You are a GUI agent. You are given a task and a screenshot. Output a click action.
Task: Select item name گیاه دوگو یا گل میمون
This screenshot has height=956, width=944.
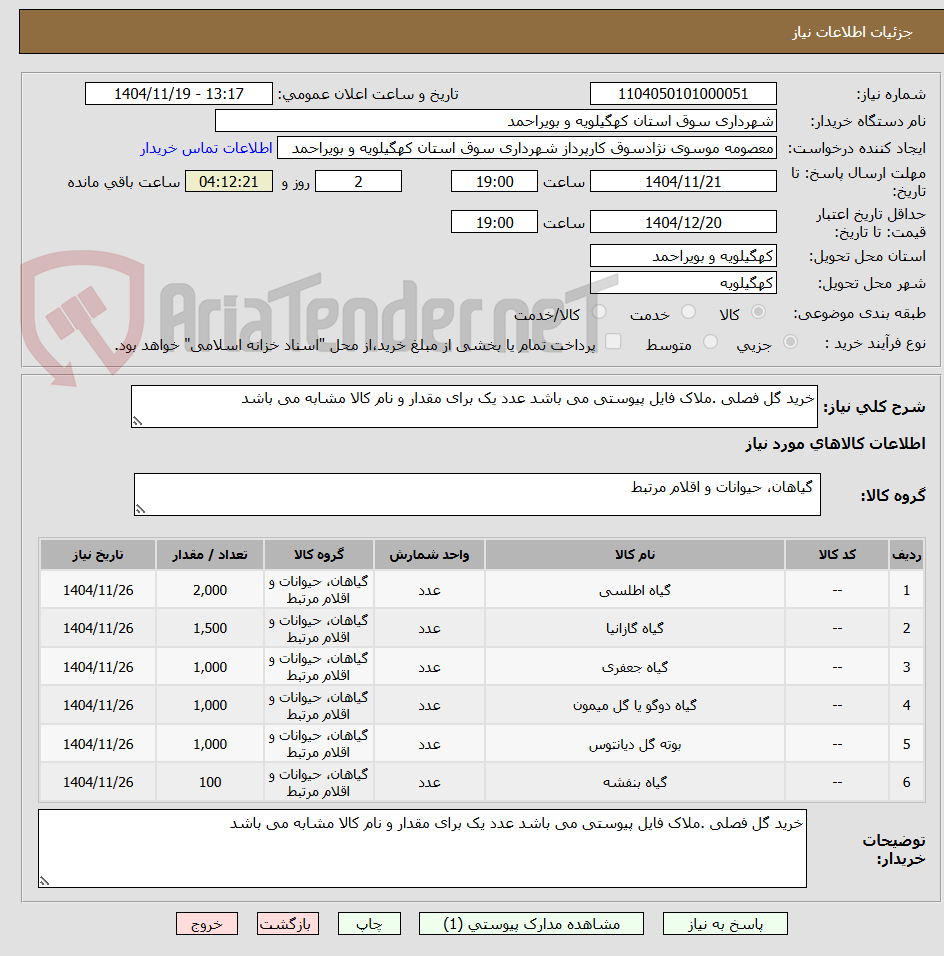pyautogui.click(x=635, y=705)
